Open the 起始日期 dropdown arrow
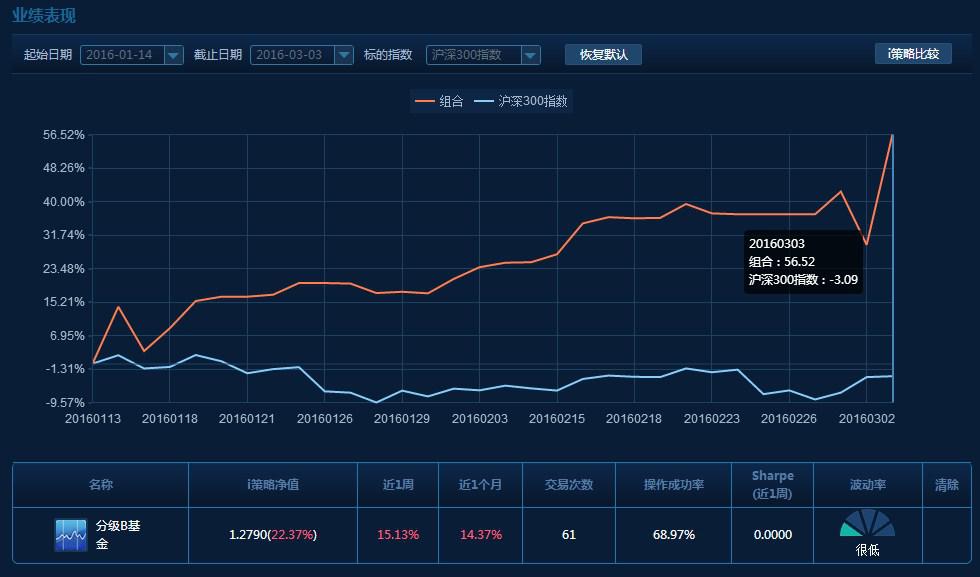 (173, 55)
